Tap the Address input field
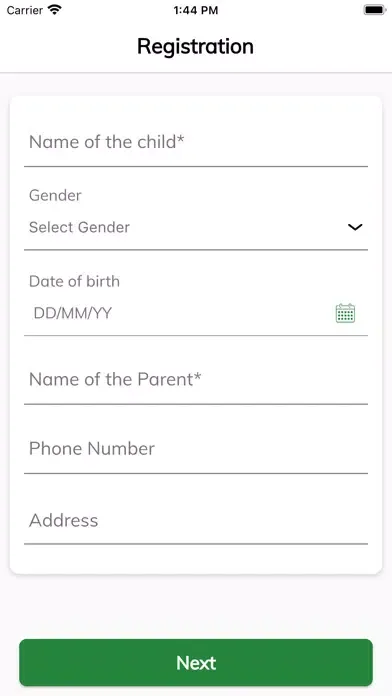392x696 pixels. point(196,520)
